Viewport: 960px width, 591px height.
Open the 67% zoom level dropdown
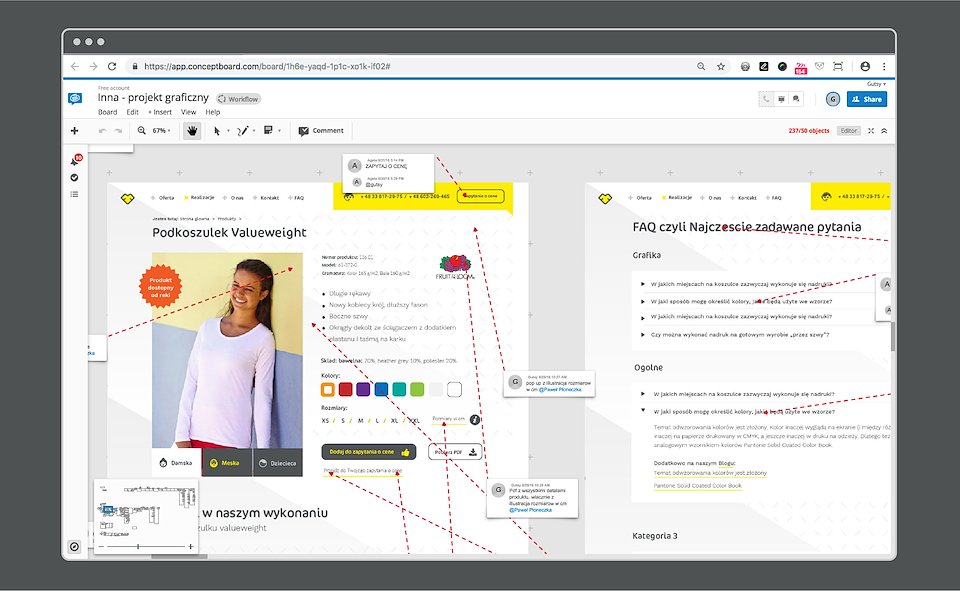161,130
